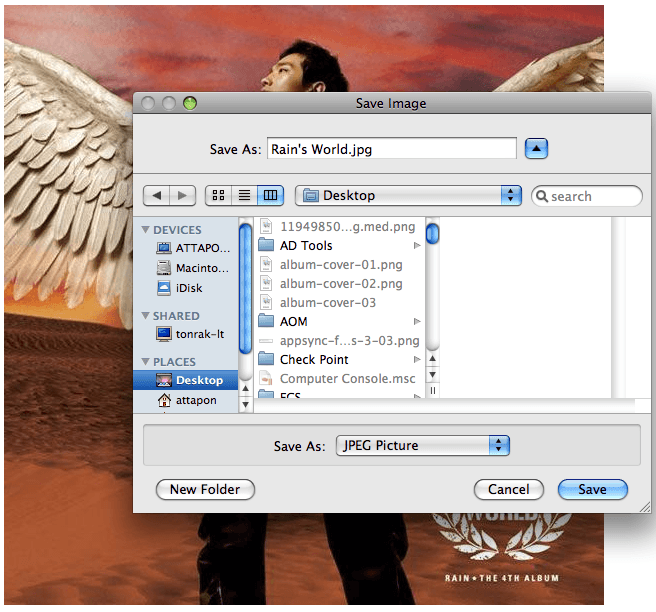
Task: Collapse the dialog with the blue arrow button
Action: [x=536, y=149]
